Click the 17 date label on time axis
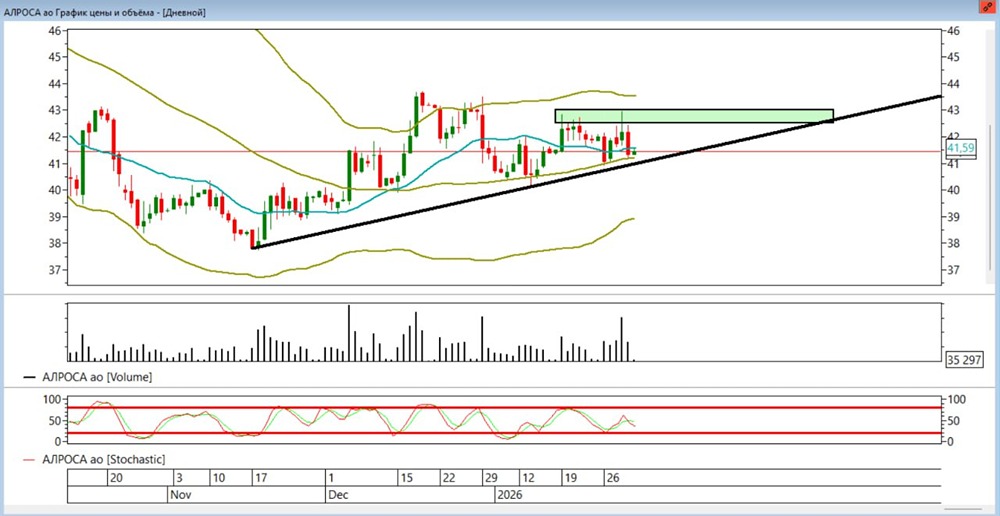Image resolution: width=1000 pixels, height=516 pixels. pos(259,478)
